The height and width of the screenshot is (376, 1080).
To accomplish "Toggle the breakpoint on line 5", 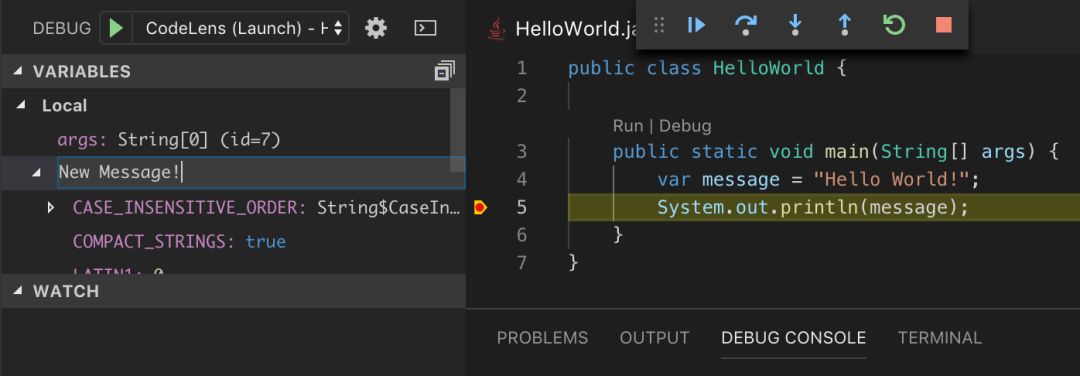I will 481,207.
